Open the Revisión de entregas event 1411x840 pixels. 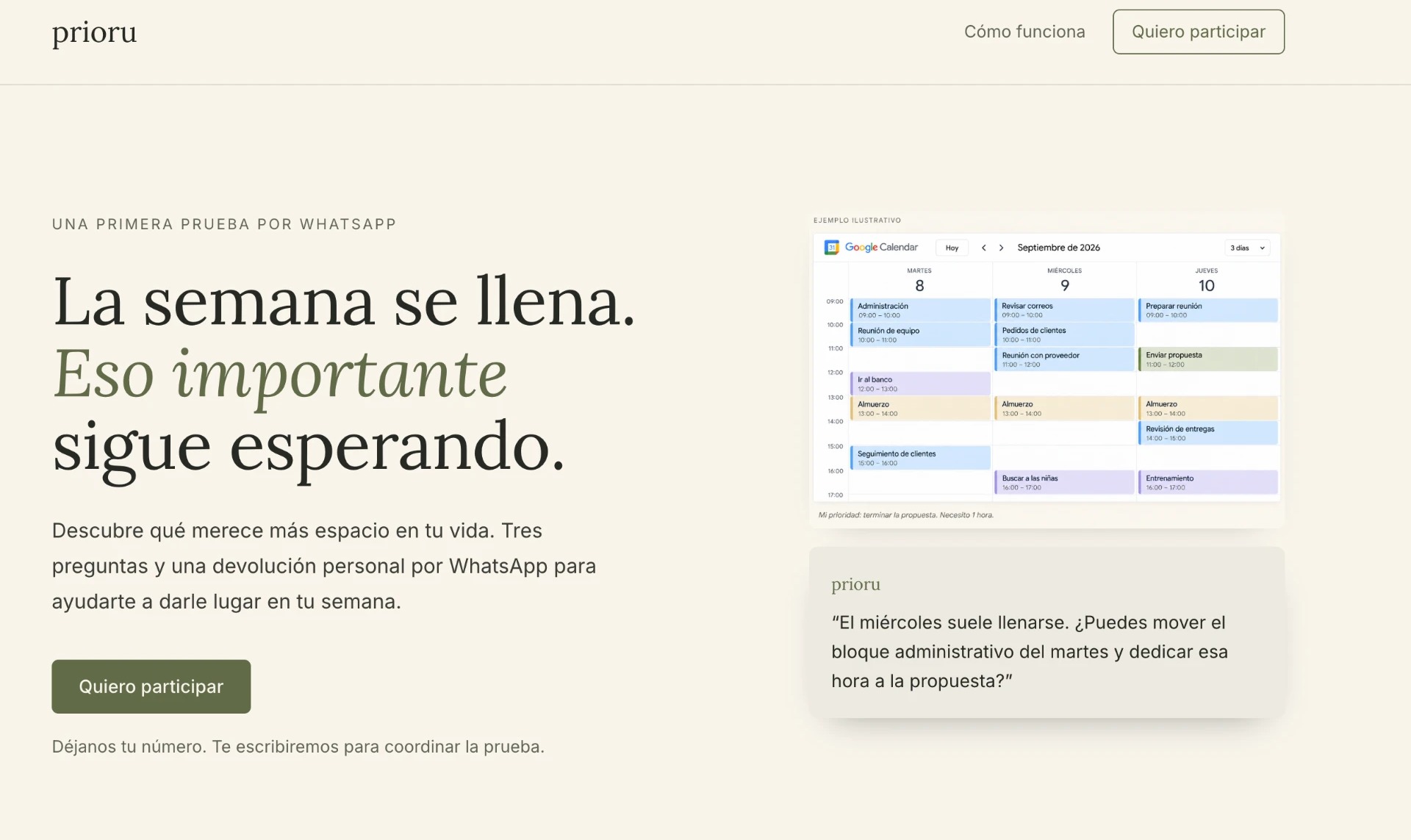(1208, 433)
